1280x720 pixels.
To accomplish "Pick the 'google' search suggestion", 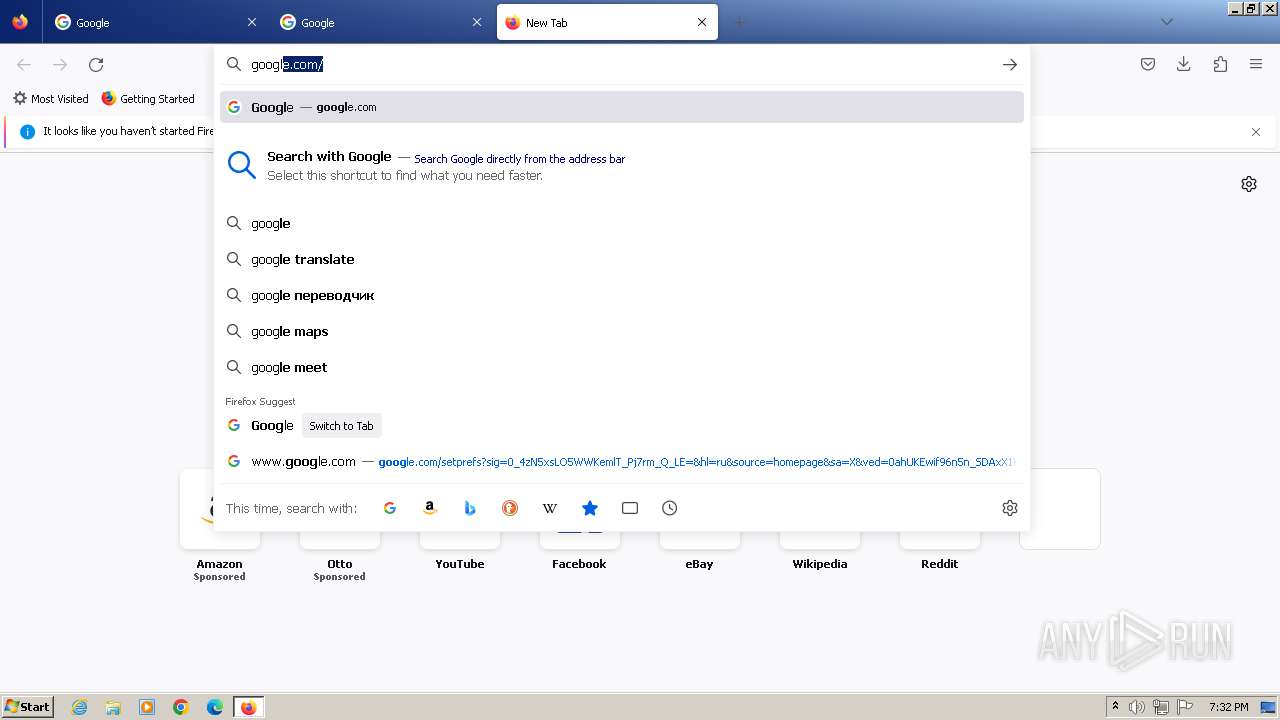I will [622, 223].
